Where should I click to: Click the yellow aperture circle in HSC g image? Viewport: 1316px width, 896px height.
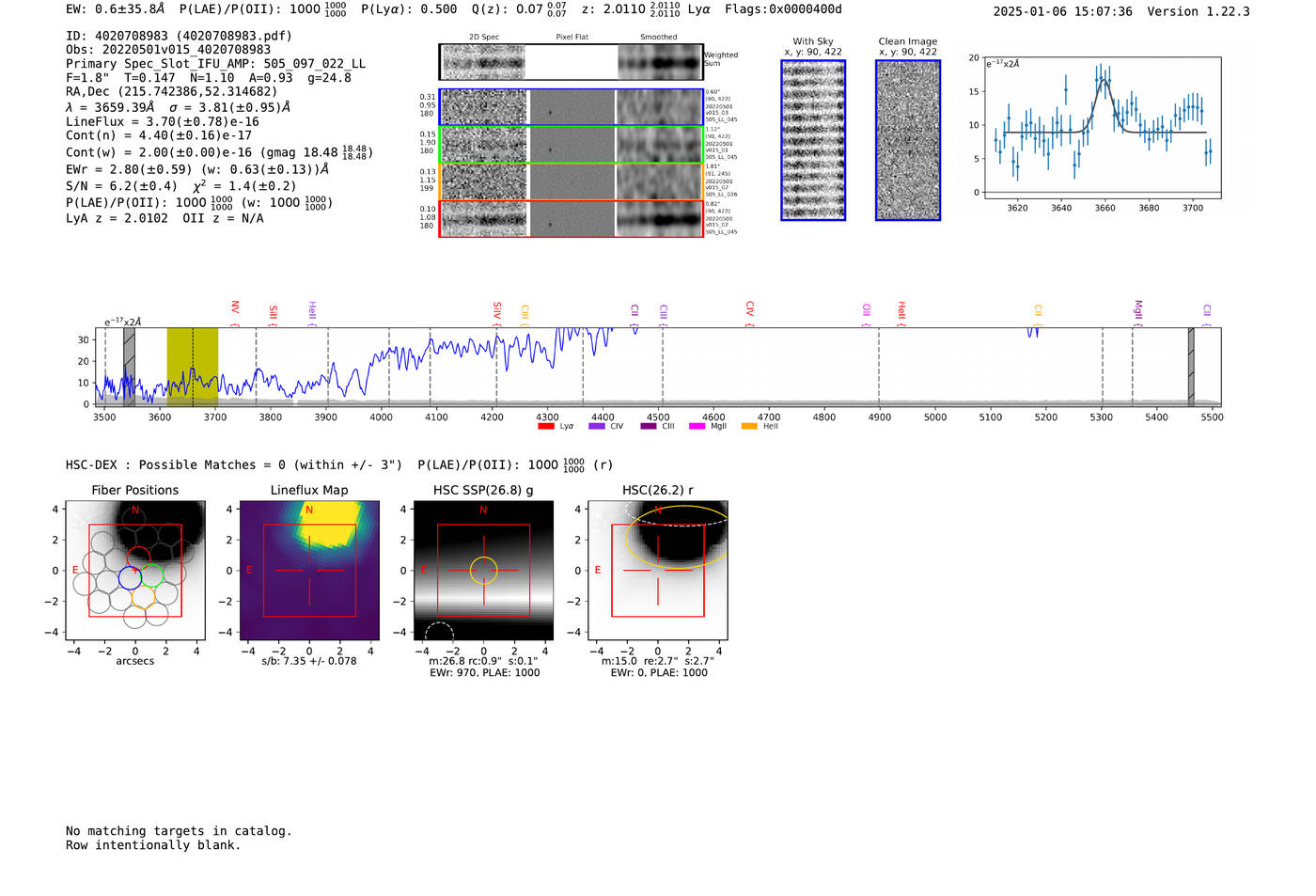[x=483, y=570]
